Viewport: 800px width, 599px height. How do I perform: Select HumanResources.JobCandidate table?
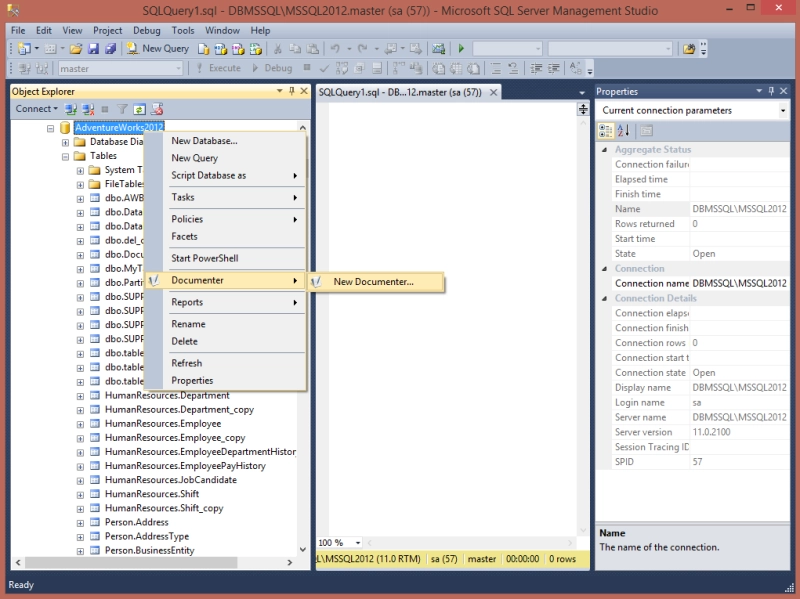tap(170, 480)
